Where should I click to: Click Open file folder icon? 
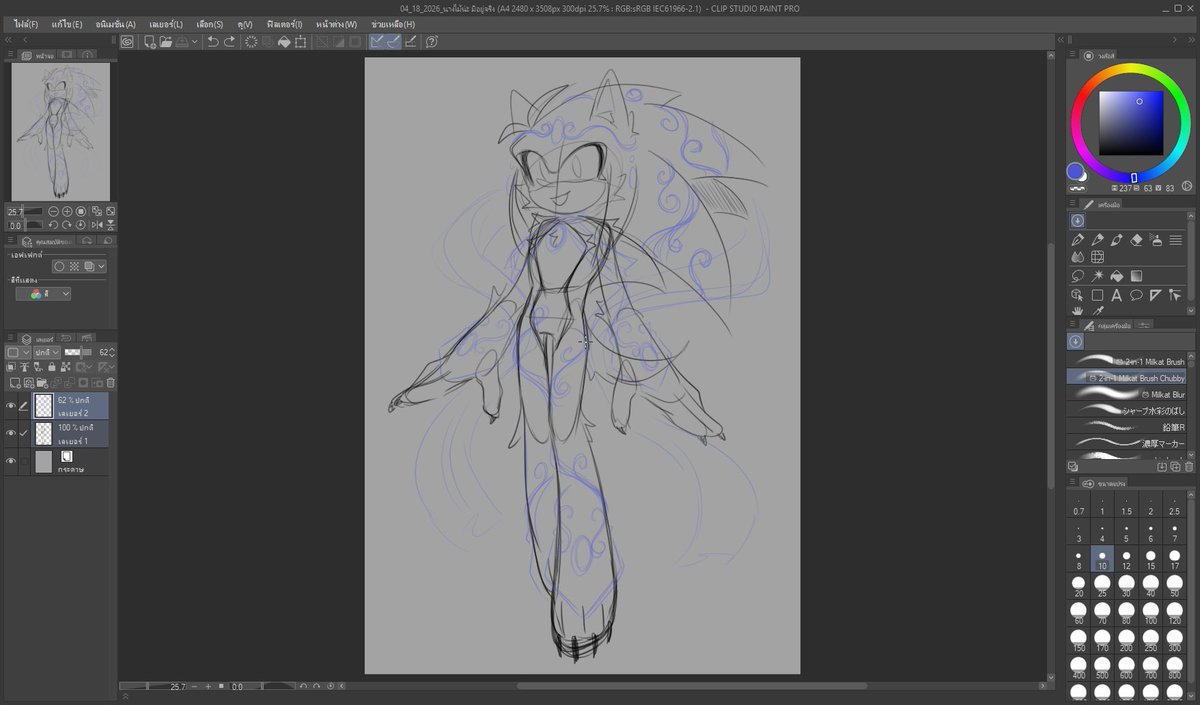[x=165, y=42]
